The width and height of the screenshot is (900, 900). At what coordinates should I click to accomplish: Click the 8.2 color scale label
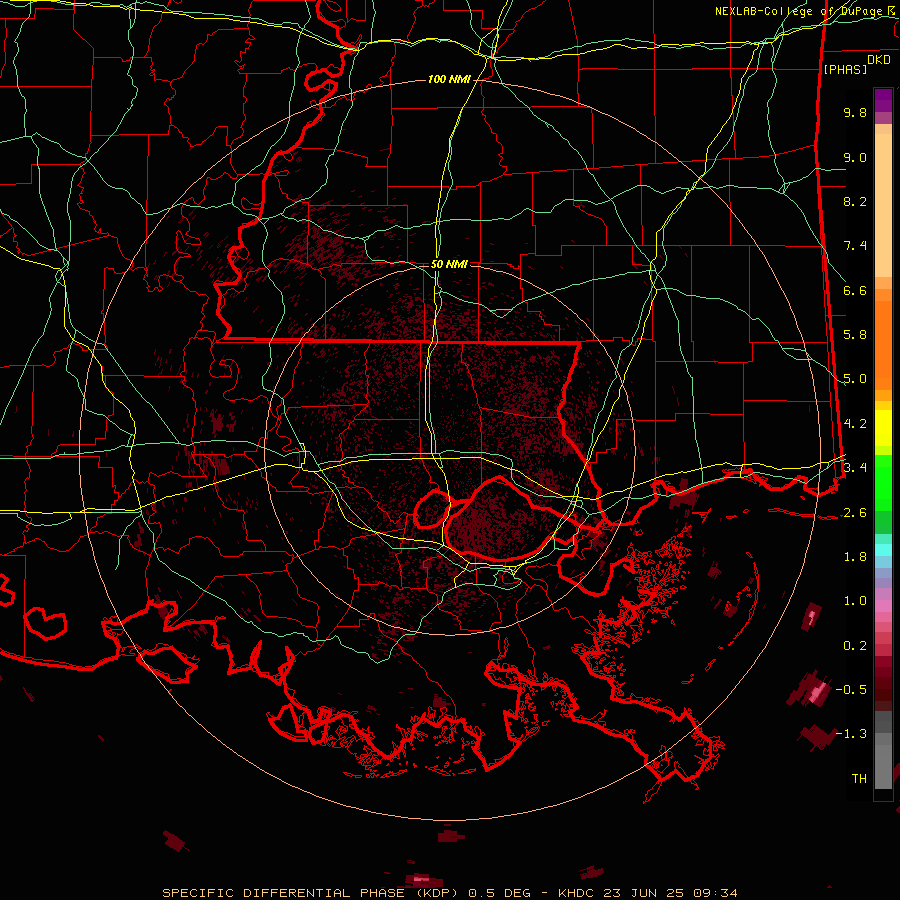[x=855, y=202]
